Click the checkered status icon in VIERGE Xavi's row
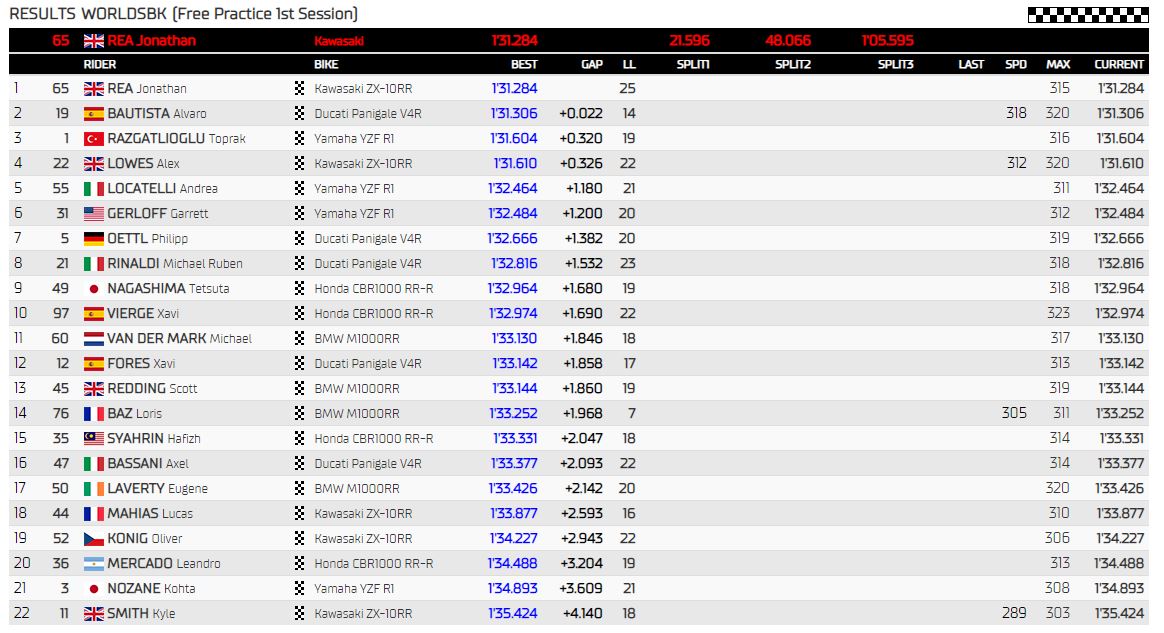The height and width of the screenshot is (633, 1164). click(299, 313)
